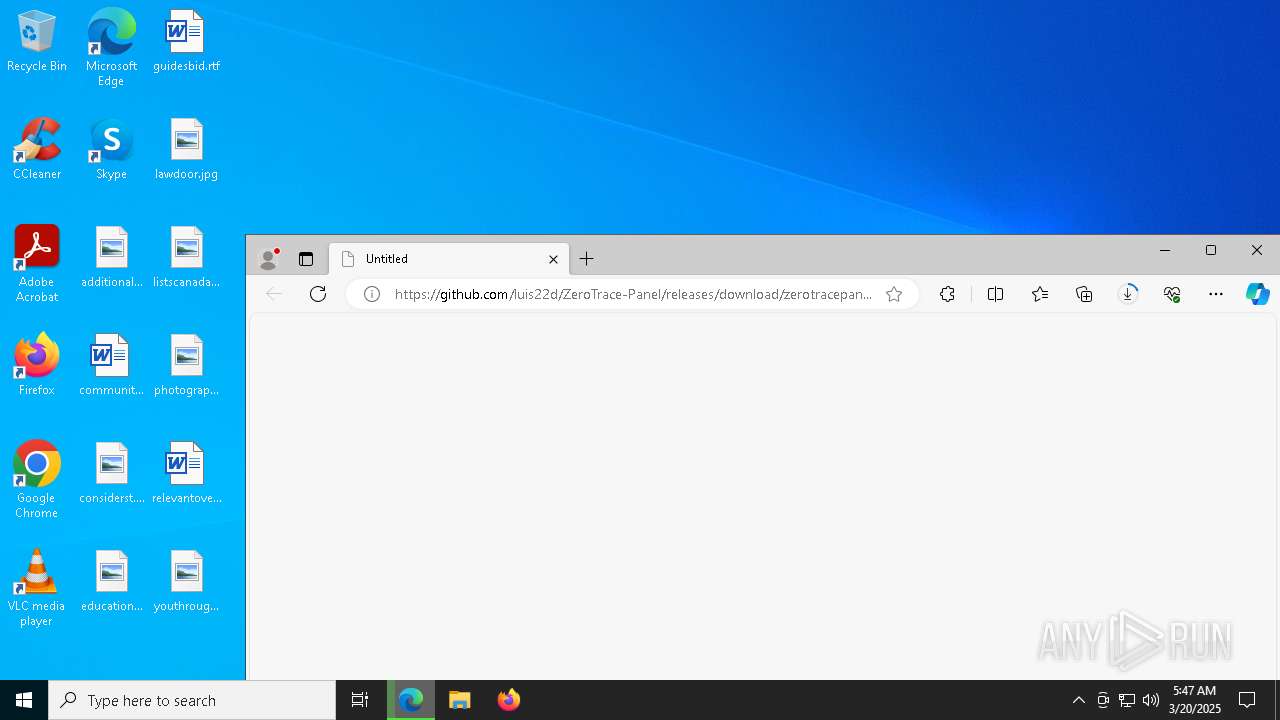Select the considerst... image file
Image resolution: width=1280 pixels, height=720 pixels.
click(111, 473)
